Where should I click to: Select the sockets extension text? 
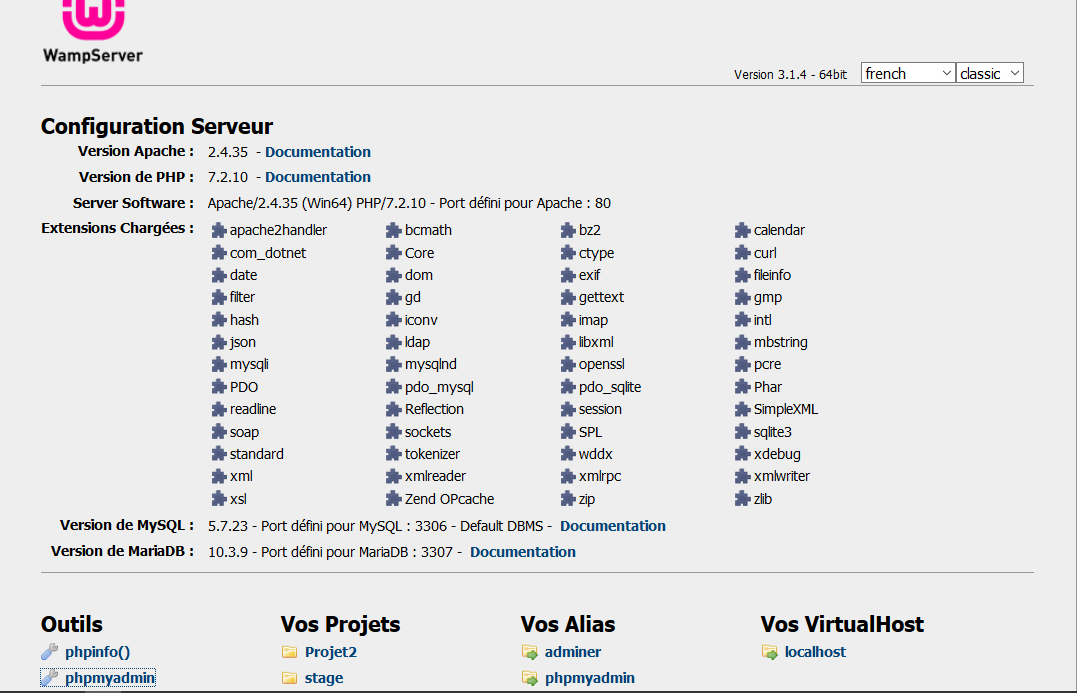click(x=428, y=432)
